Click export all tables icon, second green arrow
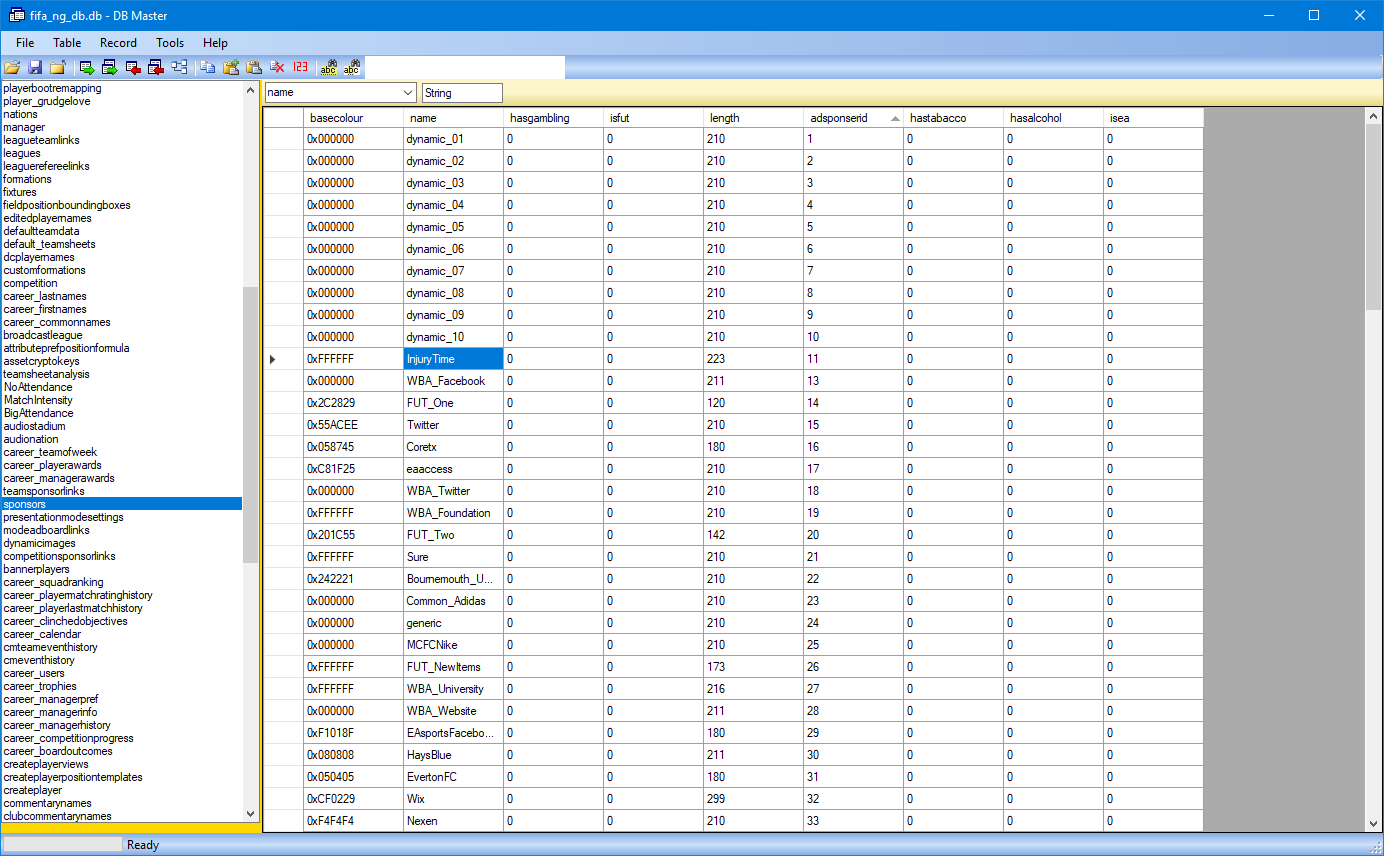The height and width of the screenshot is (856, 1384). click(x=110, y=68)
